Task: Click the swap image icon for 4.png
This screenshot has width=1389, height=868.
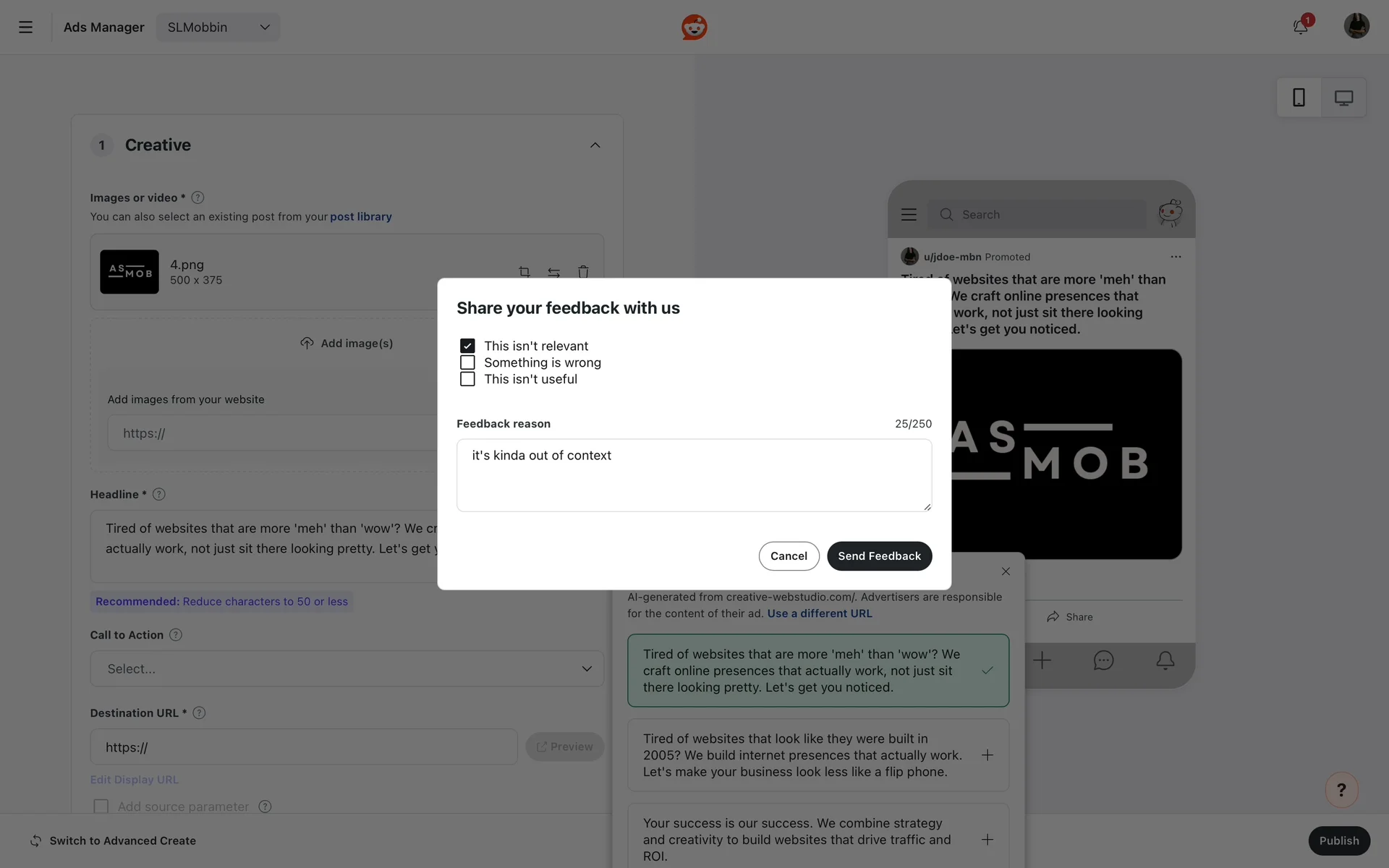Action: 553,272
